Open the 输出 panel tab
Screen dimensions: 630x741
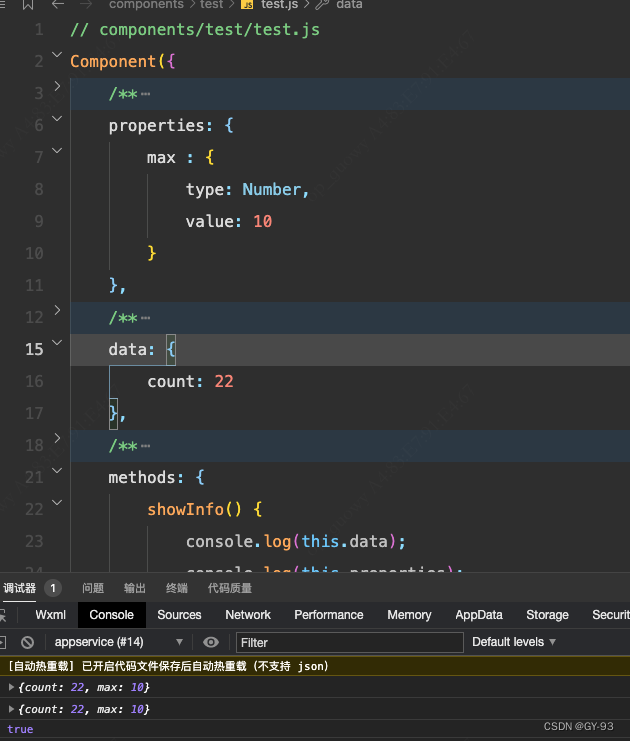click(x=135, y=588)
